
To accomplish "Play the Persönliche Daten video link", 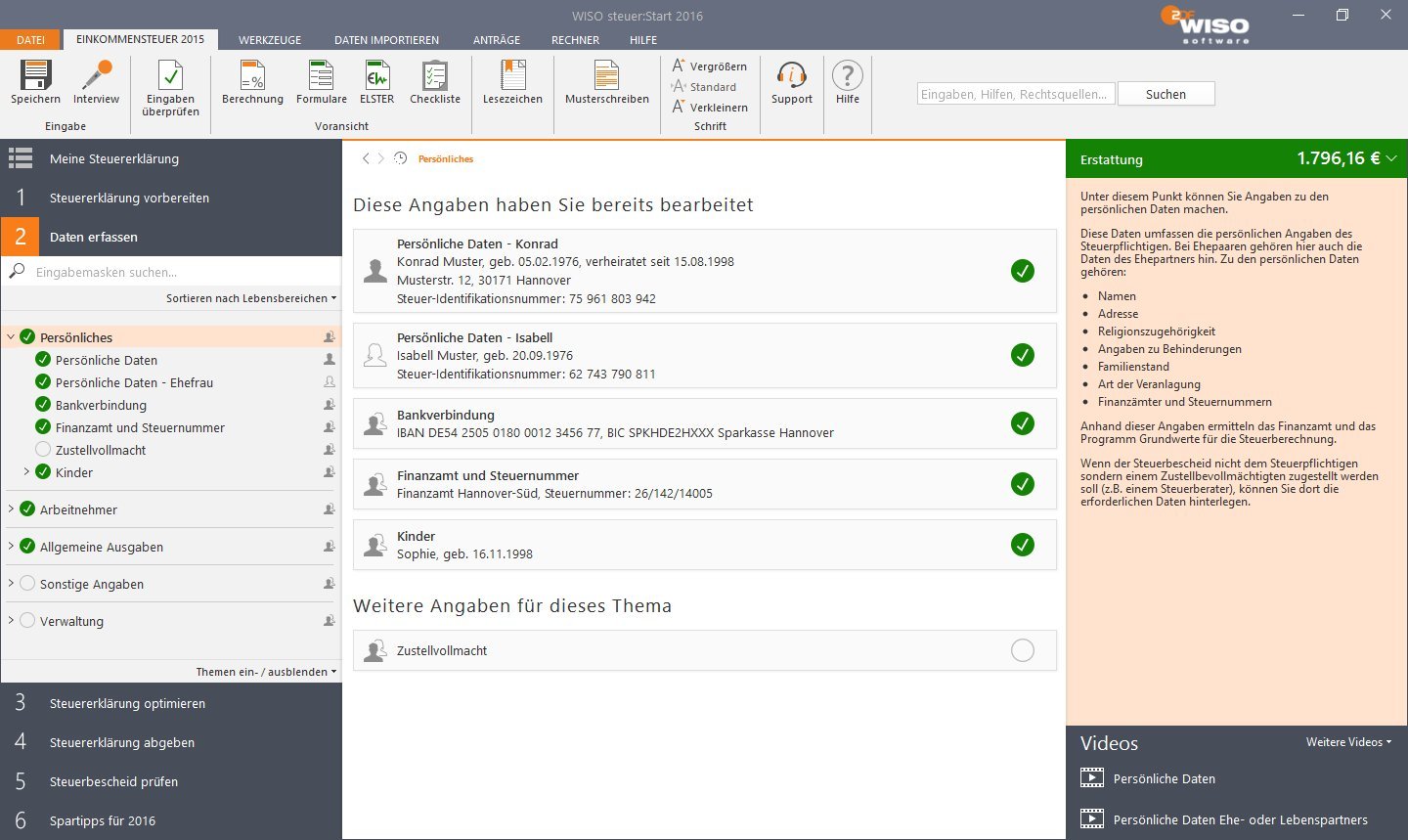I will [x=1164, y=779].
